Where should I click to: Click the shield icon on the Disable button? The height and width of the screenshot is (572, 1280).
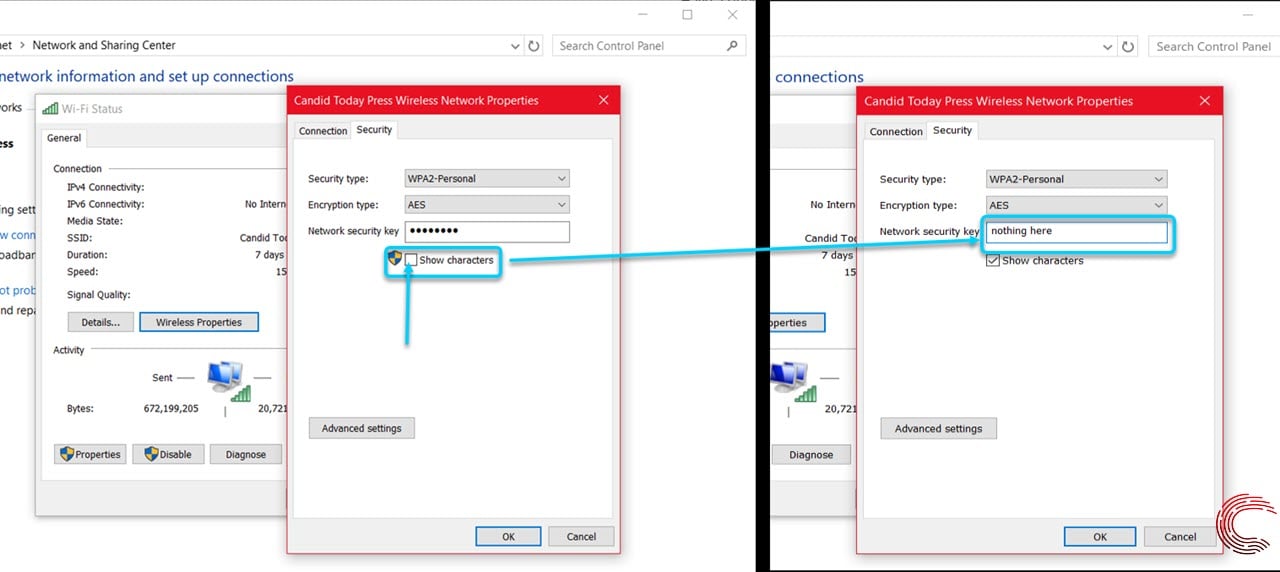[152, 454]
